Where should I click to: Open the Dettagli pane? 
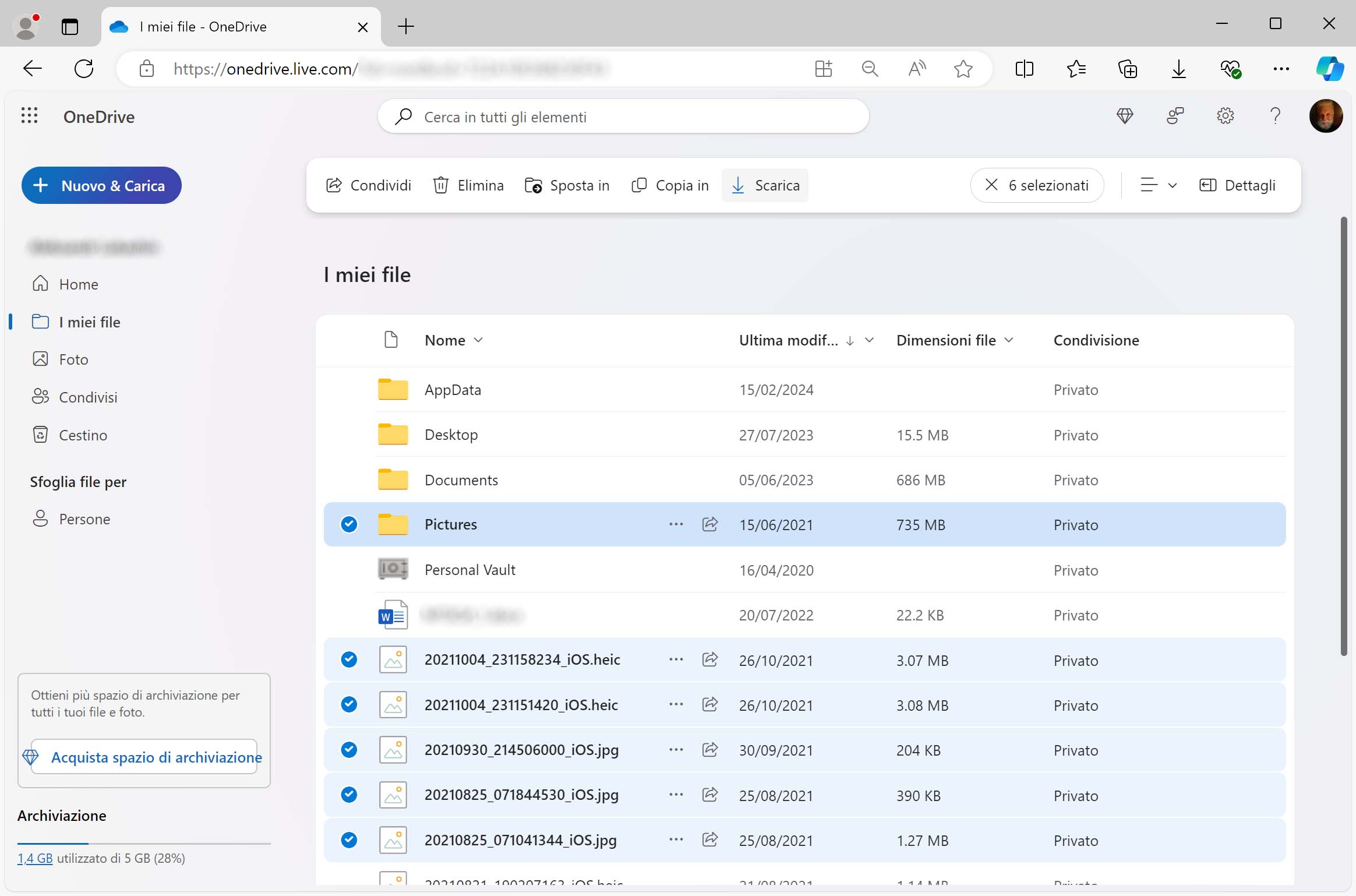tap(1237, 185)
